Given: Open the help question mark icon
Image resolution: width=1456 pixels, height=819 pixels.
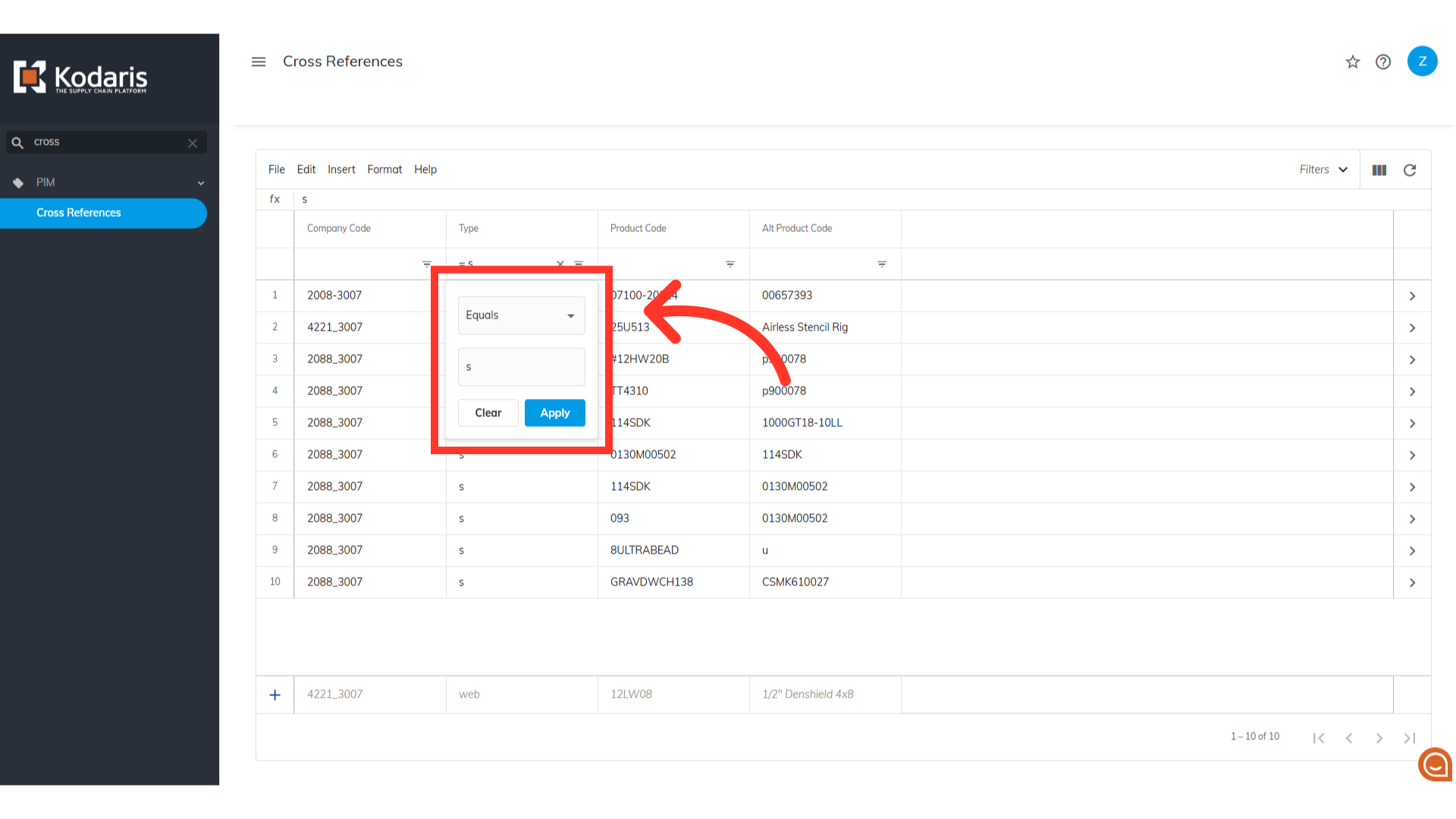Looking at the screenshot, I should (1383, 62).
